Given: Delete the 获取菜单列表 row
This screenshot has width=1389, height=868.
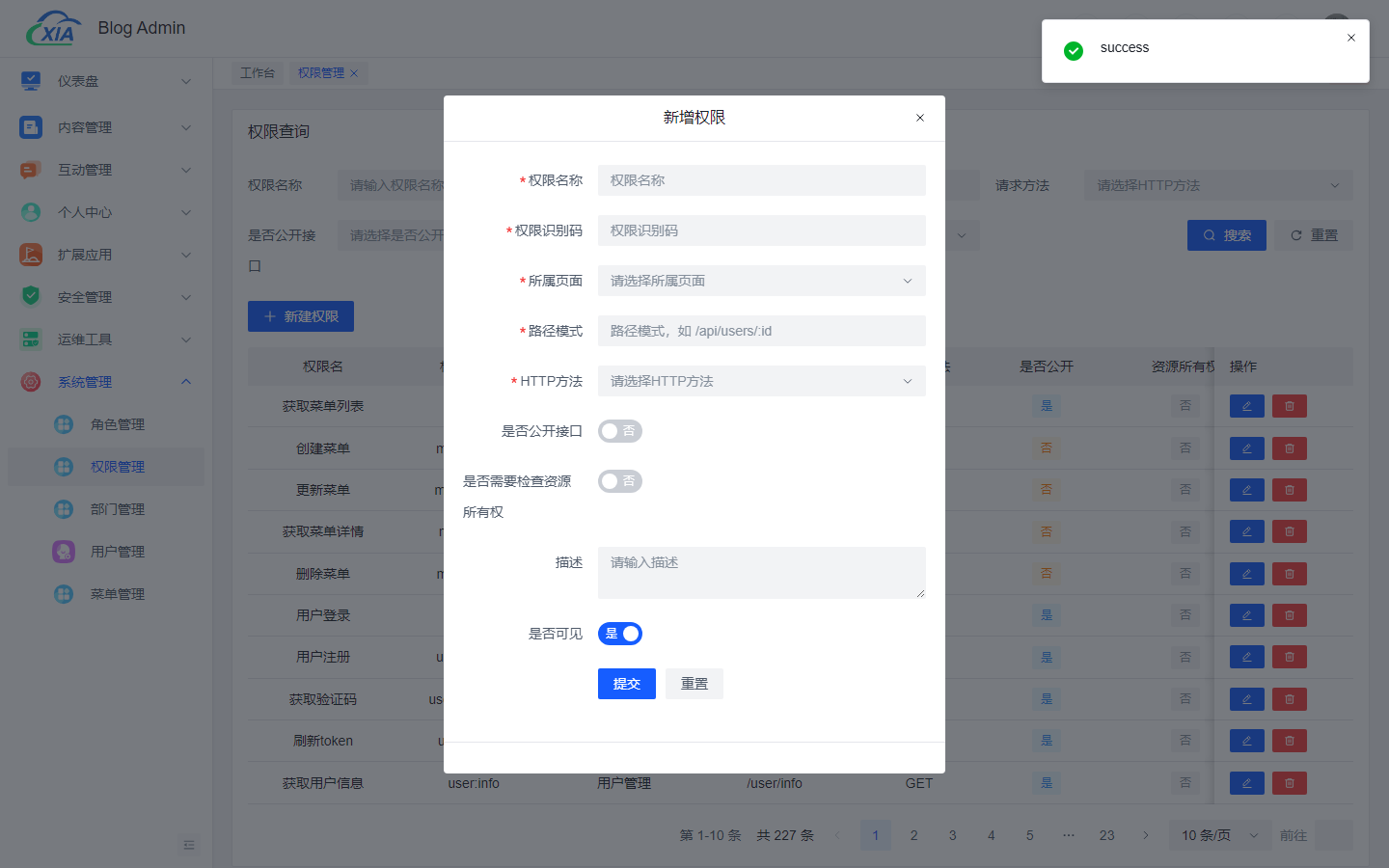Looking at the screenshot, I should [1290, 406].
